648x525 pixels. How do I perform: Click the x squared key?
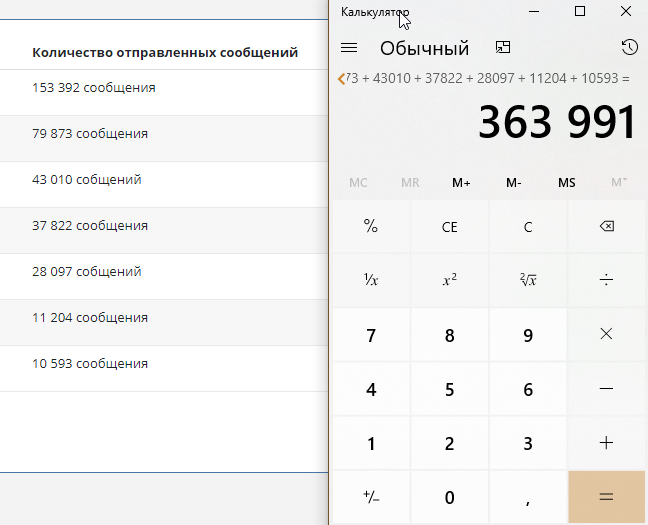click(450, 280)
